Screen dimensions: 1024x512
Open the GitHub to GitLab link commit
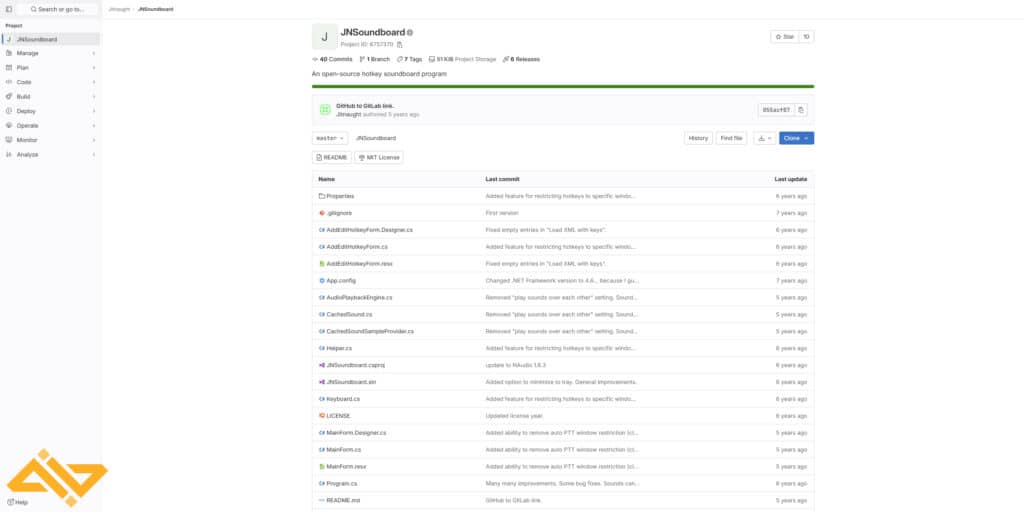pos(365,106)
